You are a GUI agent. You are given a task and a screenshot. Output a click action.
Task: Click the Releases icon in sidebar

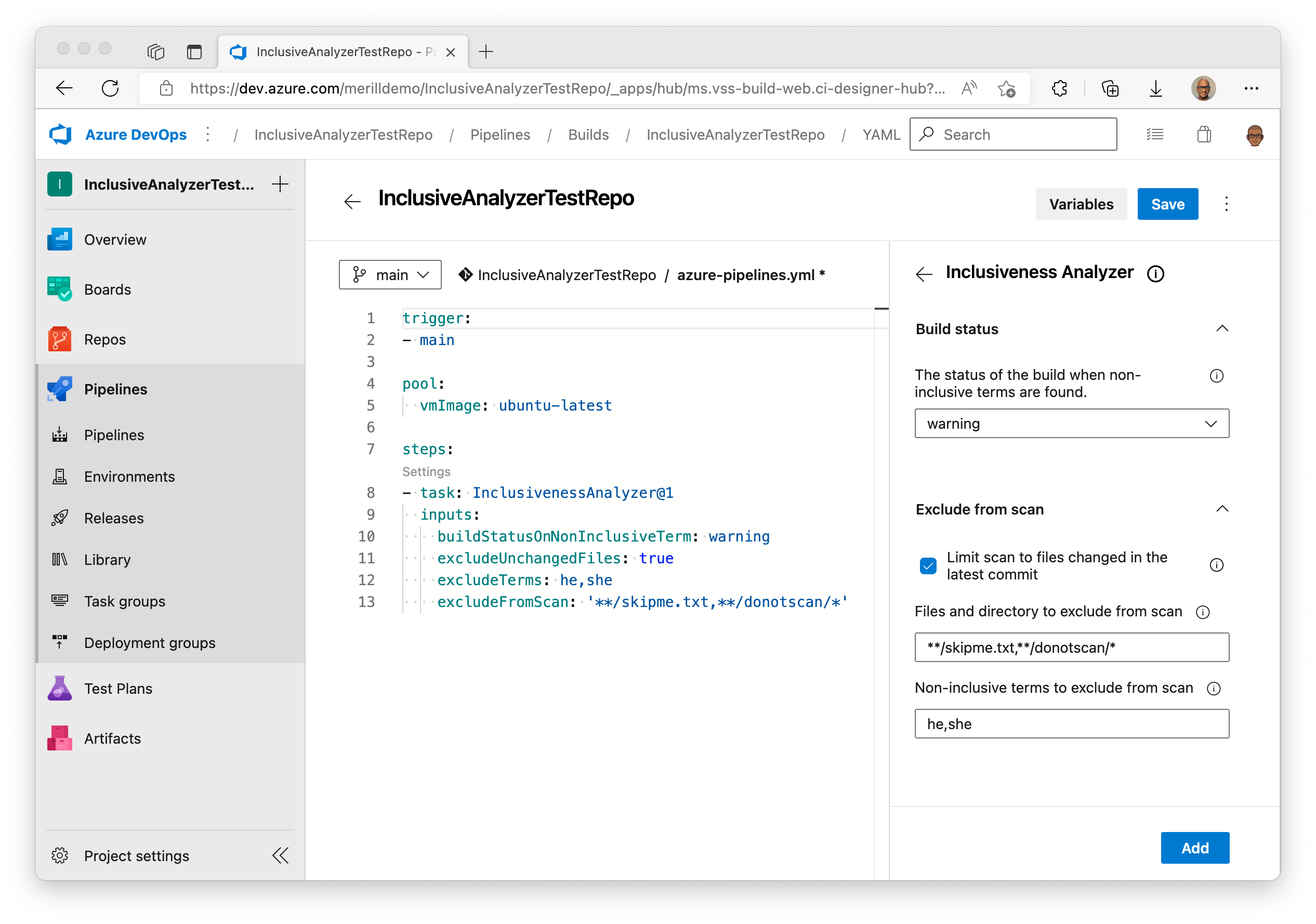[x=62, y=518]
